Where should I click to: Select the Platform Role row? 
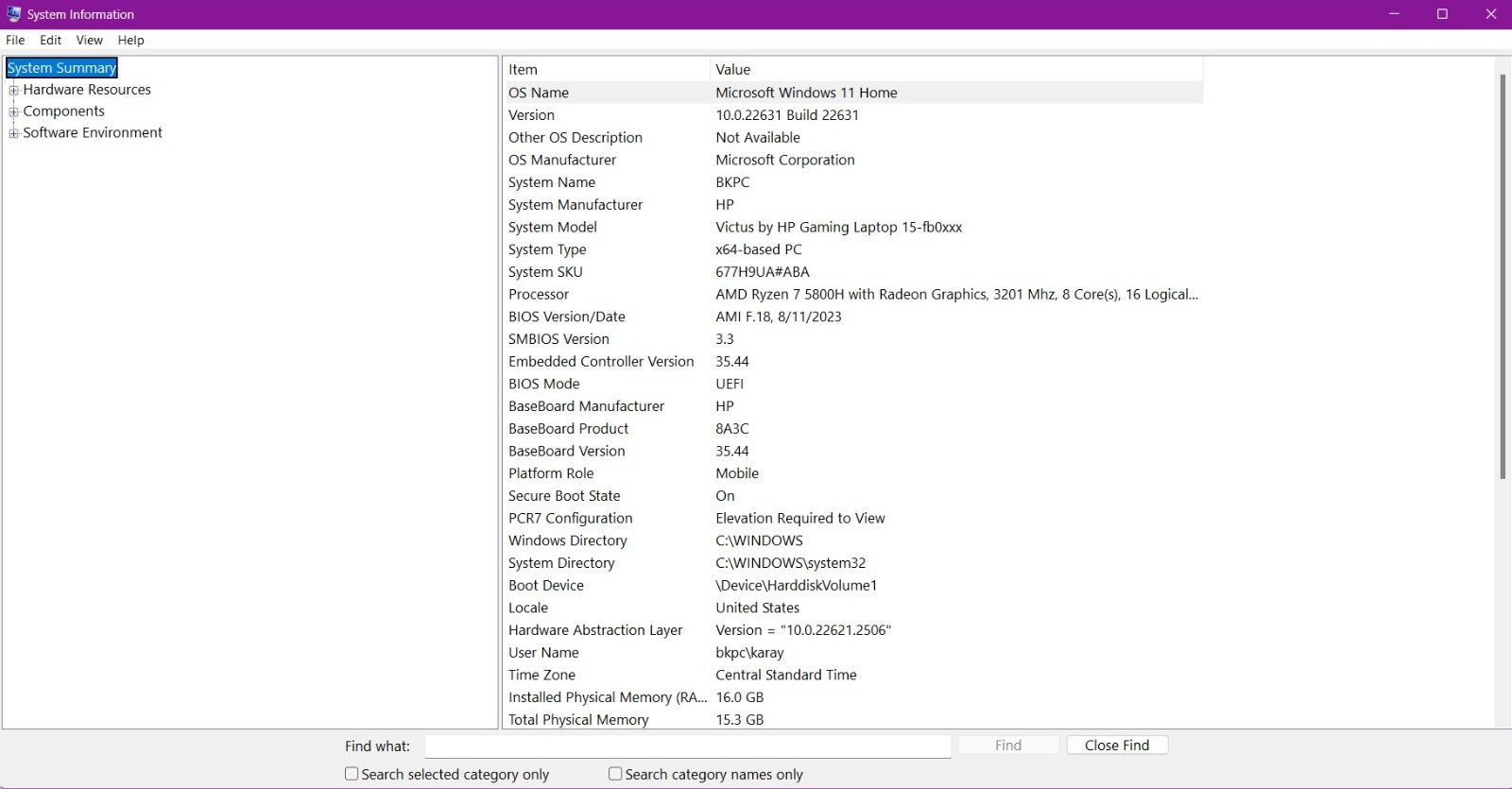[x=852, y=474]
